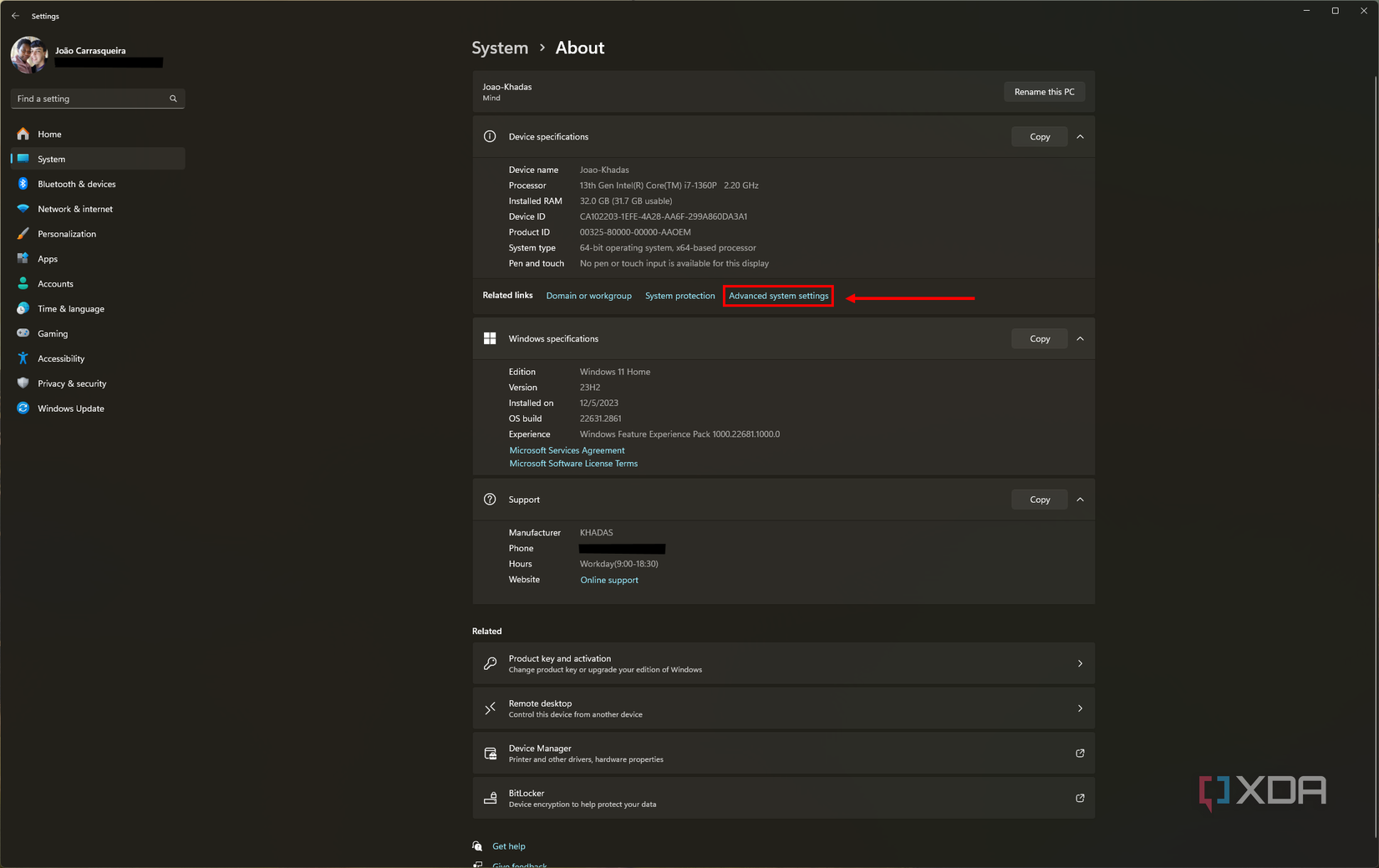Click in the Find a setting field
The image size is (1379, 868).
point(90,99)
